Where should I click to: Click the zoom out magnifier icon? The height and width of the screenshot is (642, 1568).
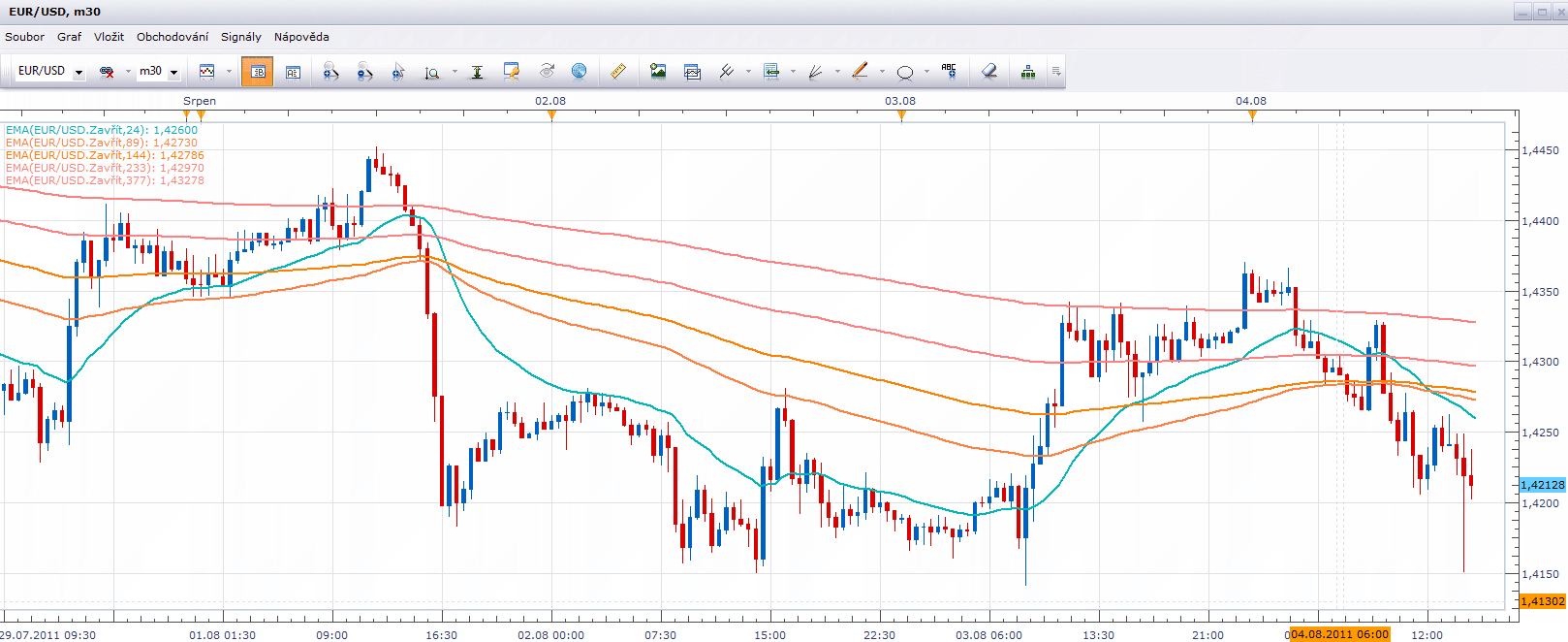click(364, 72)
